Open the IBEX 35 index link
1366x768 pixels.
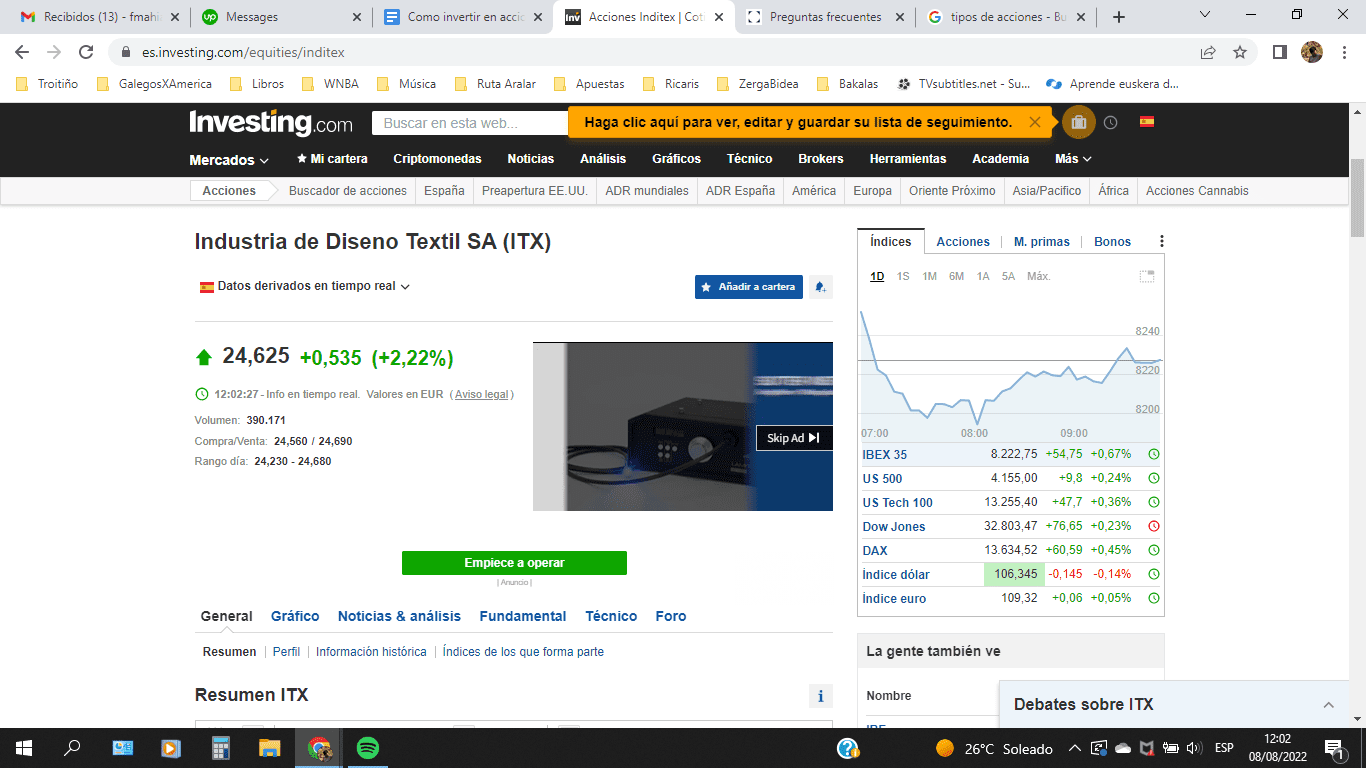(x=885, y=455)
